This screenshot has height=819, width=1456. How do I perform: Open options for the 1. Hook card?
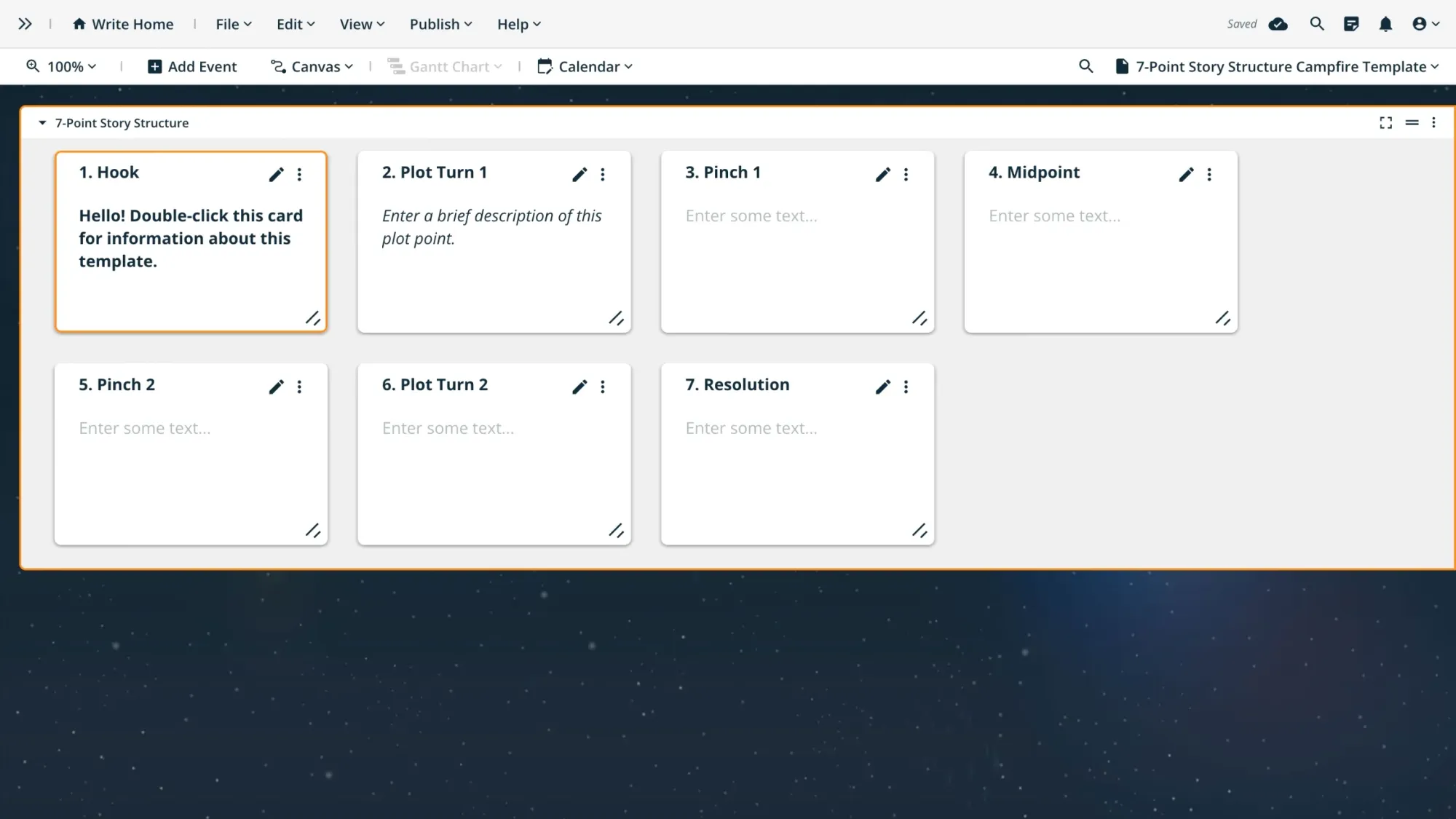point(299,174)
